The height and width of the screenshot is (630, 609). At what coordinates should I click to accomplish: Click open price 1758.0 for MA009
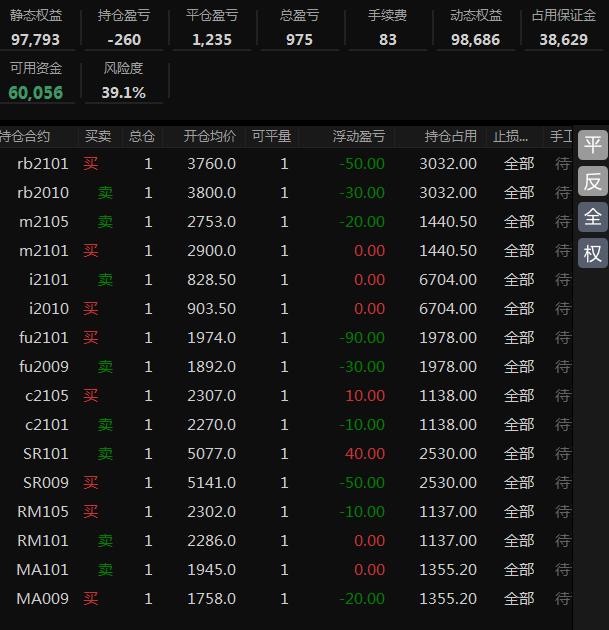[x=211, y=599]
